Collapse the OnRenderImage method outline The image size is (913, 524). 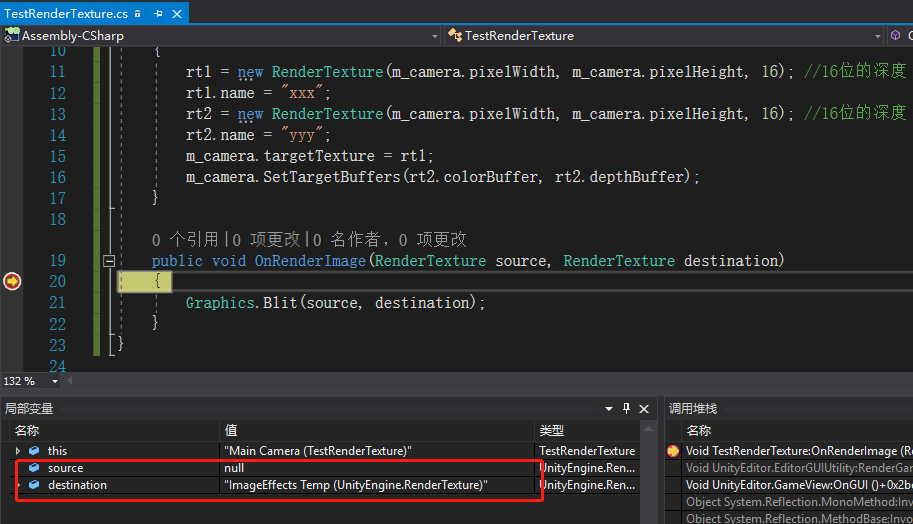(x=109, y=261)
